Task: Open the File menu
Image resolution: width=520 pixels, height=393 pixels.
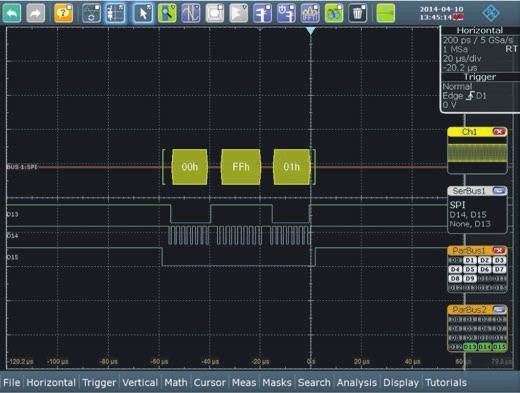Action: pos(12,383)
